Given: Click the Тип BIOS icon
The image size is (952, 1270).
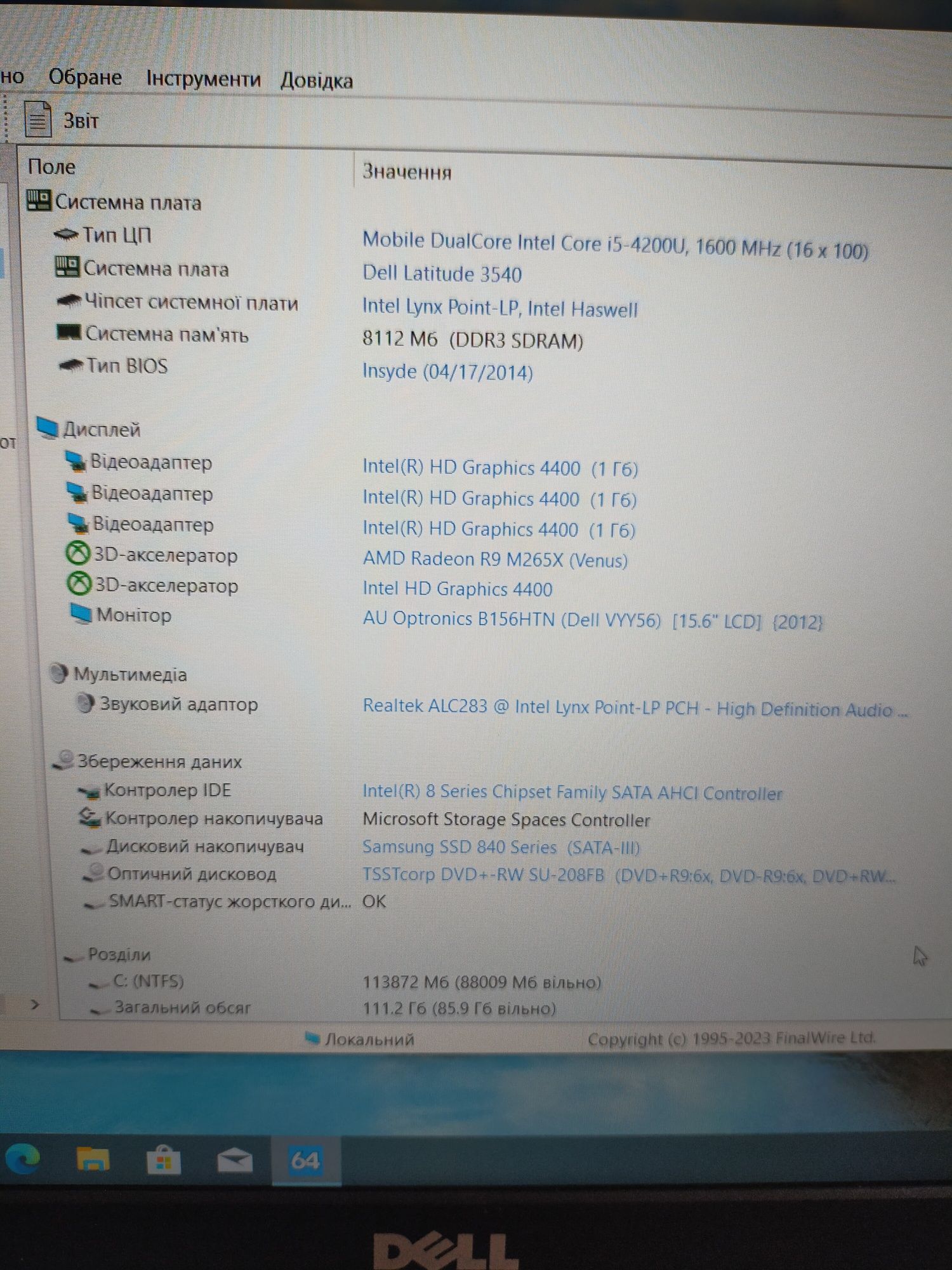Looking at the screenshot, I should tap(70, 364).
